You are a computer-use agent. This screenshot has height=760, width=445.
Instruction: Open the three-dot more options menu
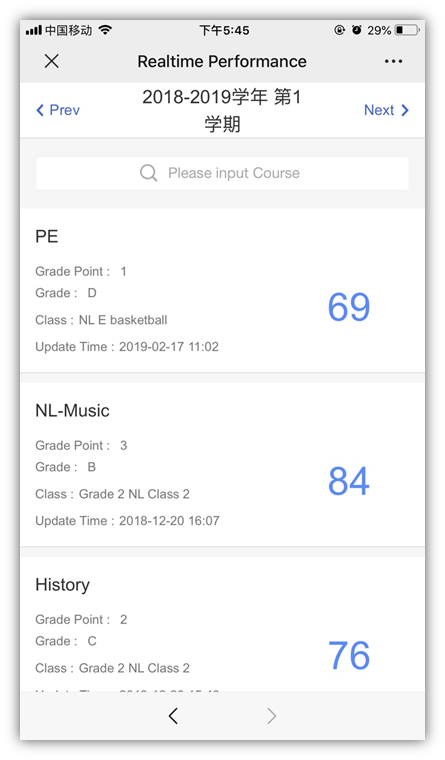393,61
